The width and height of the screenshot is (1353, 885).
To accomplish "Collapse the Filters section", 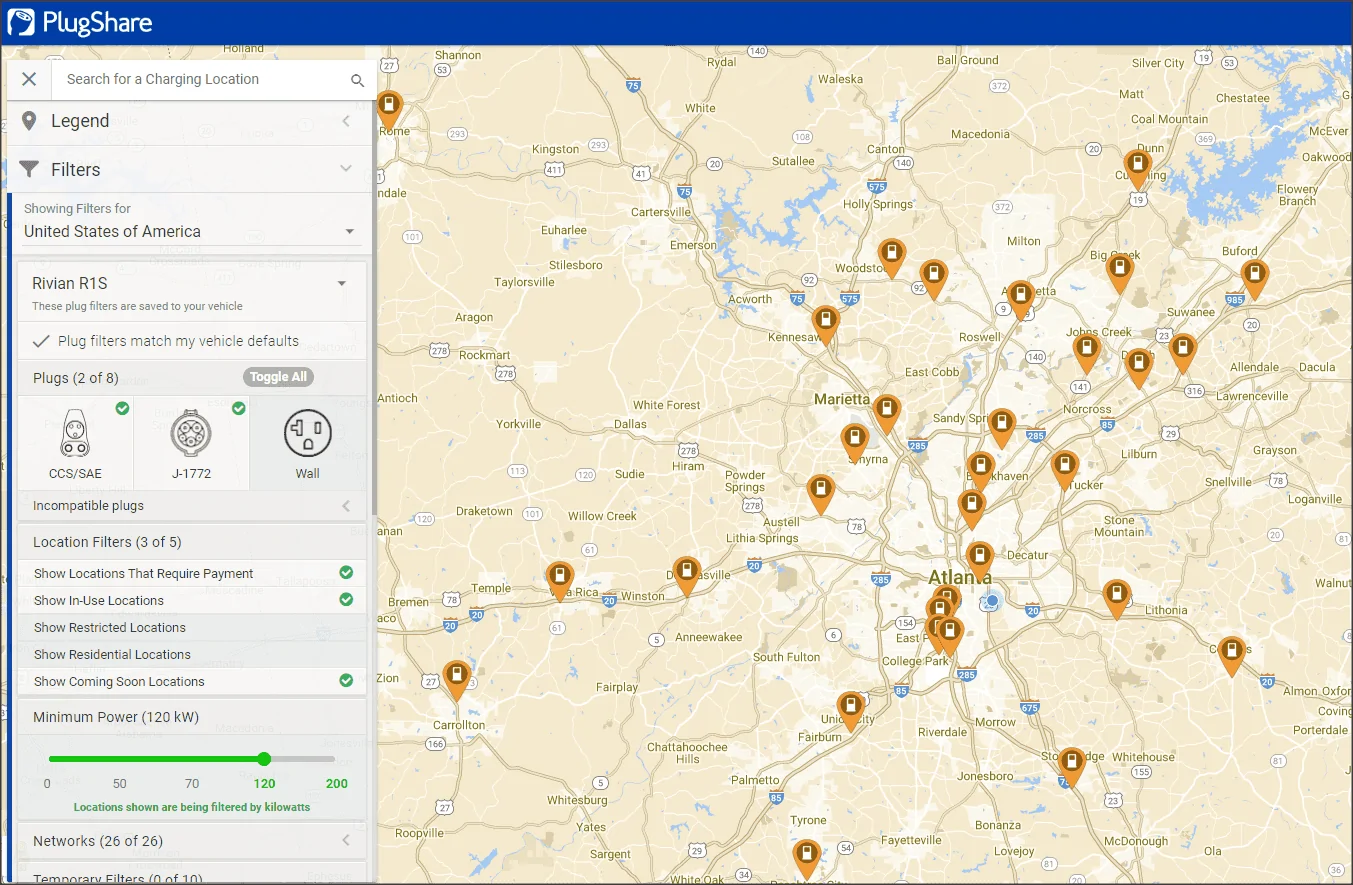I will tap(346, 169).
